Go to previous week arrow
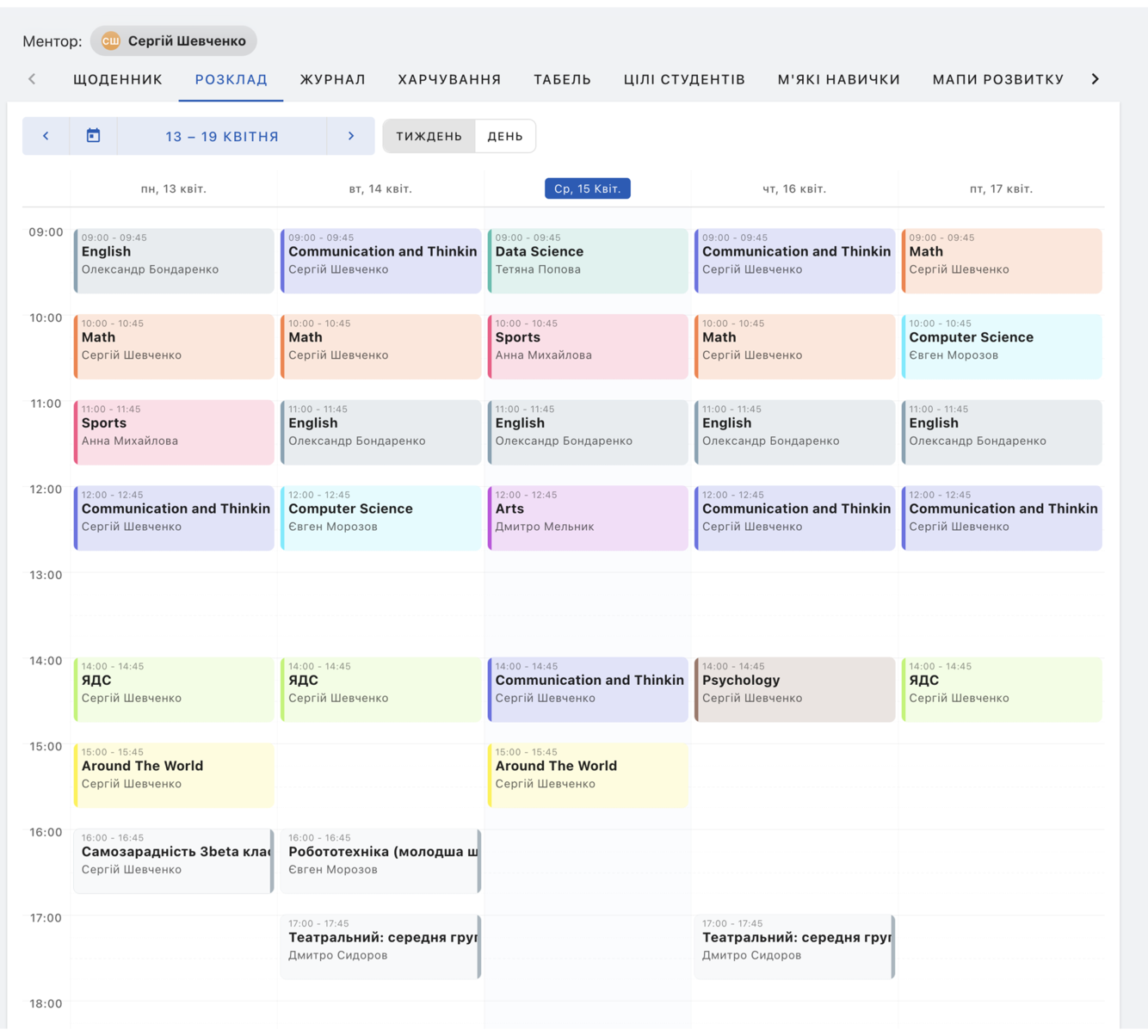Viewport: 1148px width, 1036px height. [46, 136]
